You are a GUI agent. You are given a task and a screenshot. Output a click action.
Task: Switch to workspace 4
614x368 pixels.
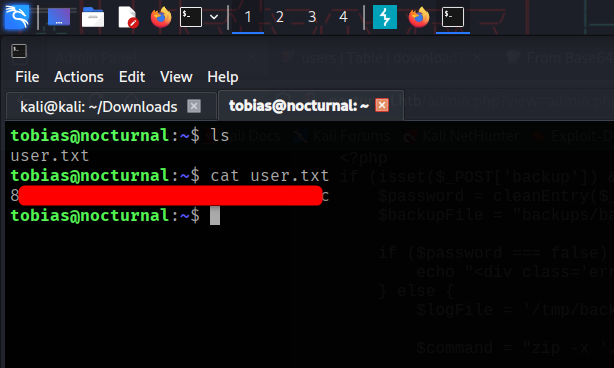tap(343, 17)
